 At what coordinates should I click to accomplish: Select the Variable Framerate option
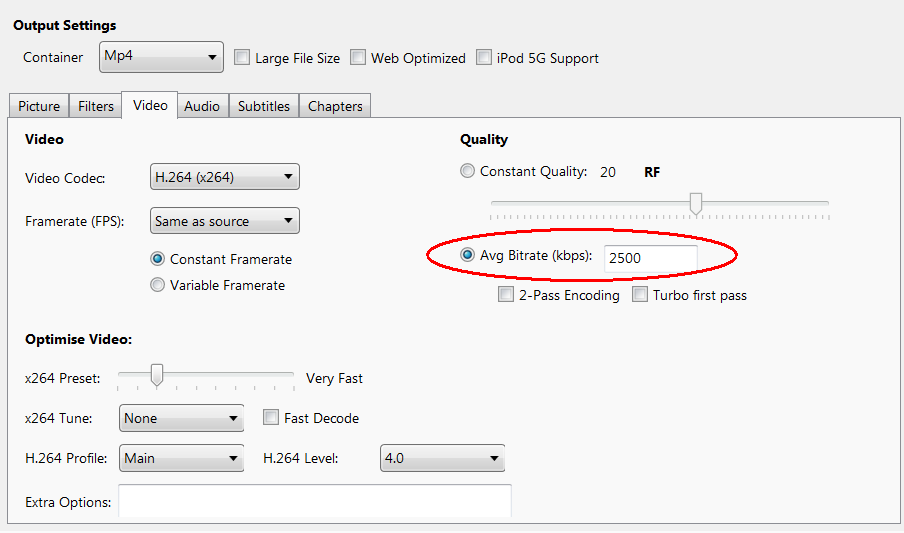[x=158, y=285]
